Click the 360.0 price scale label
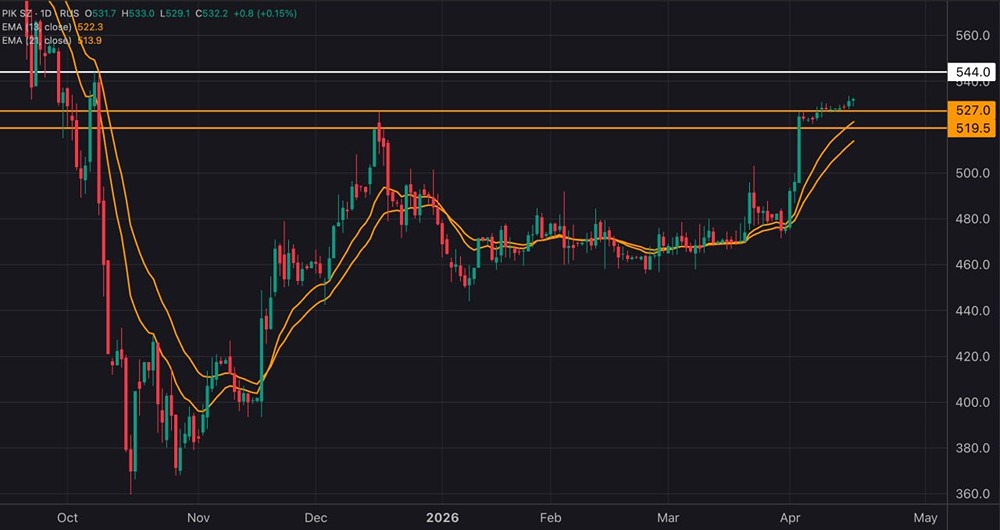 point(973,494)
